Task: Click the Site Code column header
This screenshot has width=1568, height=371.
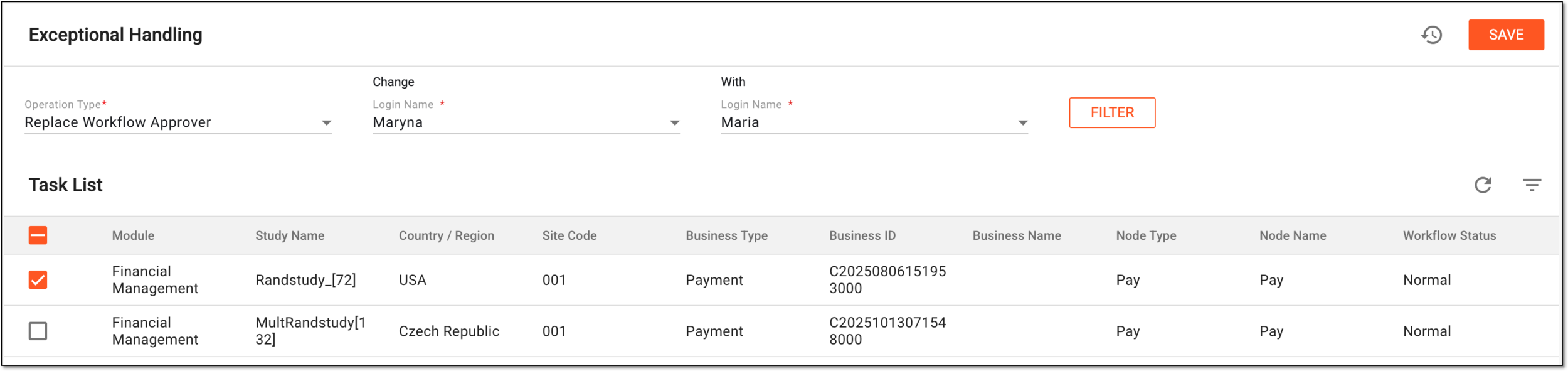Action: [x=569, y=235]
